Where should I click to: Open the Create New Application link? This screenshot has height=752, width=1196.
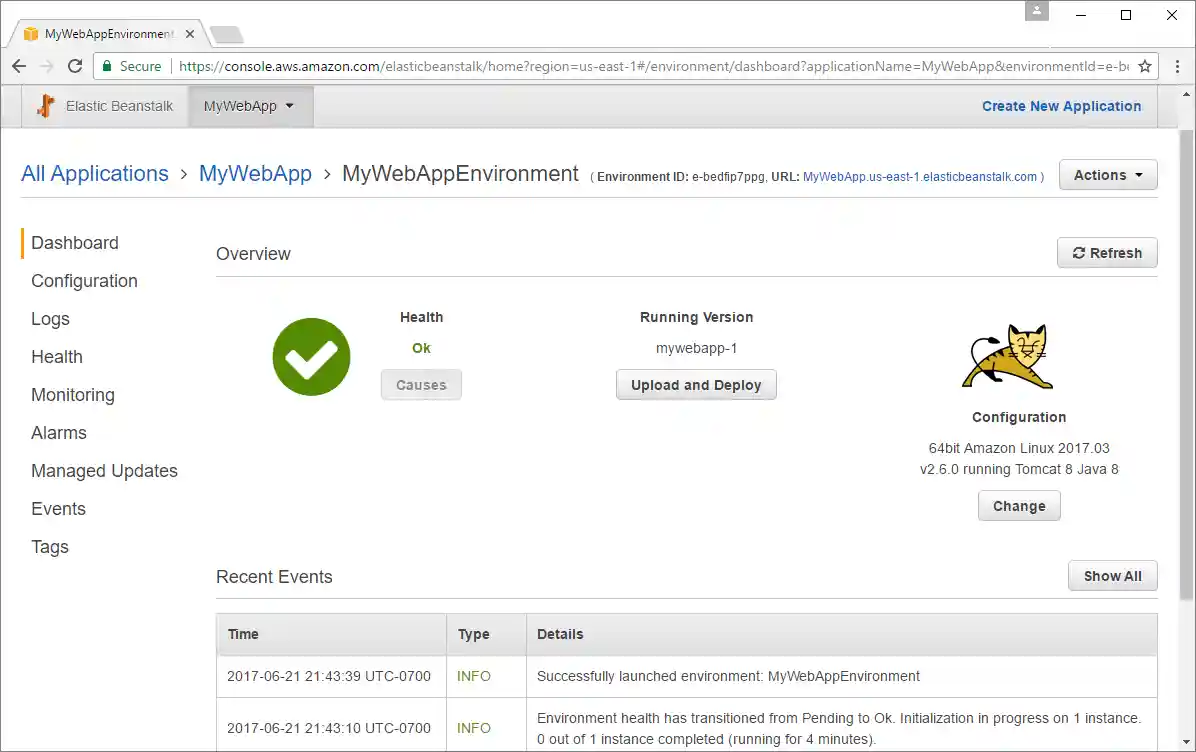[x=1061, y=105]
